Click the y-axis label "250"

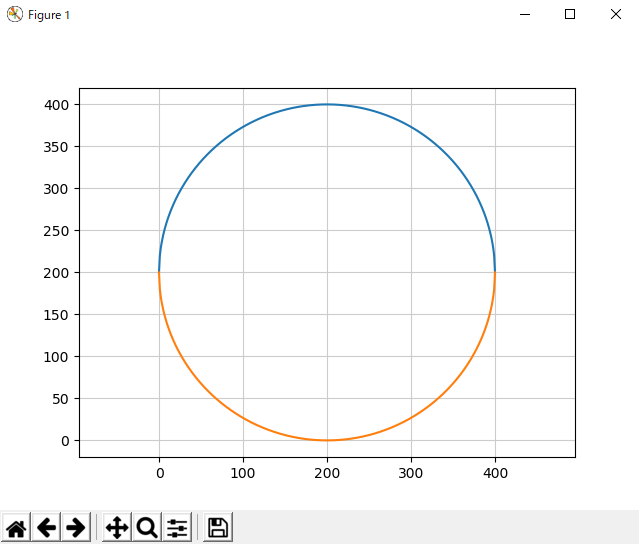(56, 231)
